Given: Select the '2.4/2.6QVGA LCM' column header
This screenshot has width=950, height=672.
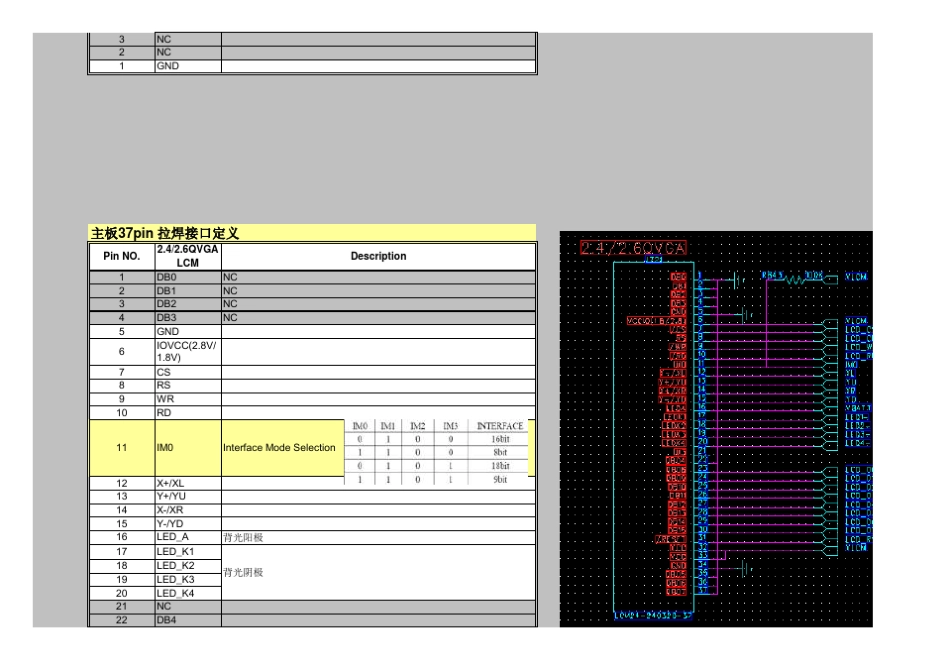Looking at the screenshot, I should click(188, 256).
